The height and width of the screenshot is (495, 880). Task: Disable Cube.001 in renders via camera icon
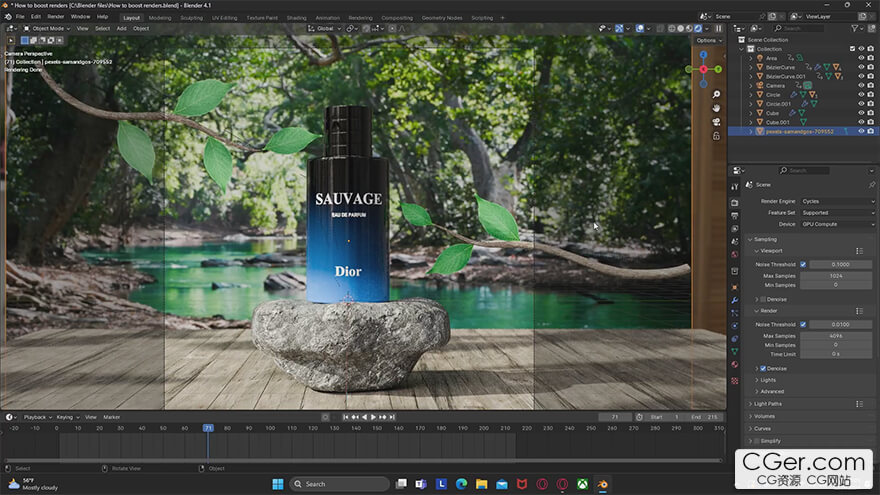[x=870, y=122]
